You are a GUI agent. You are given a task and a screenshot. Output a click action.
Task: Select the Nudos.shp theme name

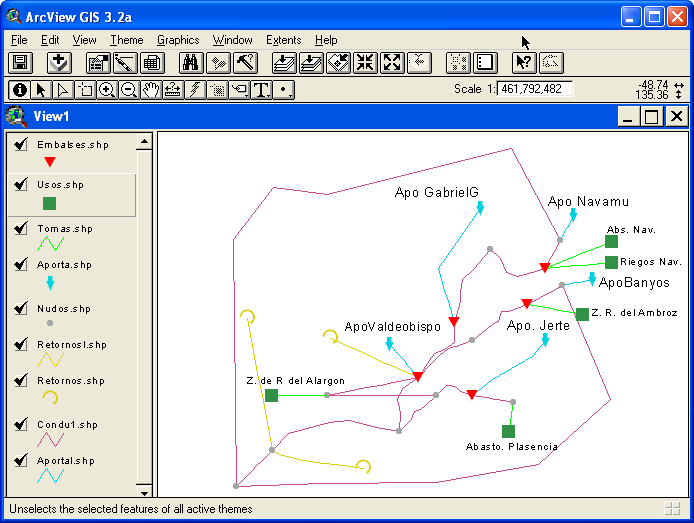pos(64,308)
